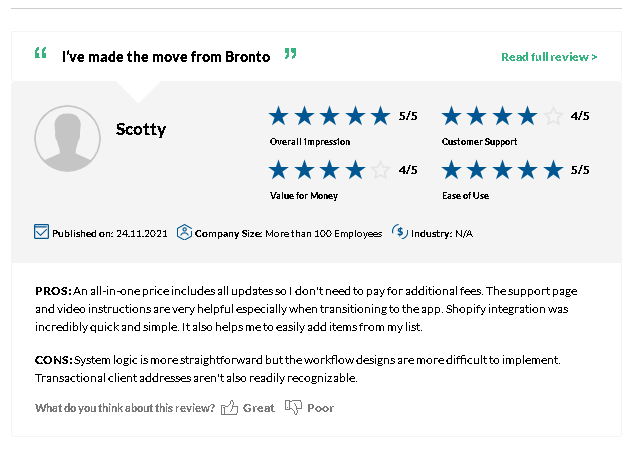This screenshot has width=632, height=458.
Task: Open the Read full review link
Action: [549, 57]
